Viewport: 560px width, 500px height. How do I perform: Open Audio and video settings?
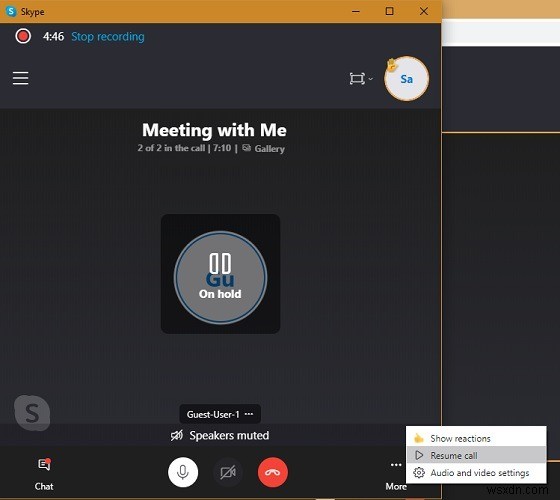click(x=476, y=472)
